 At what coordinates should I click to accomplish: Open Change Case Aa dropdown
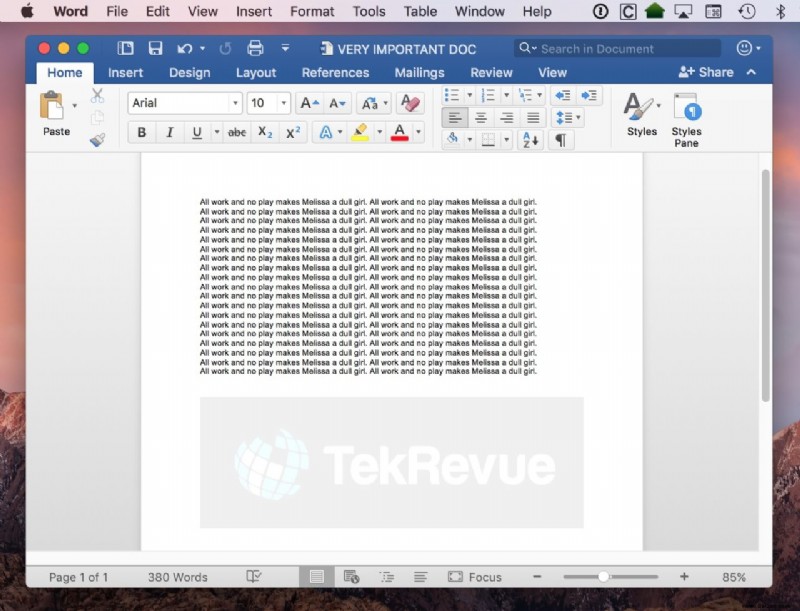374,104
